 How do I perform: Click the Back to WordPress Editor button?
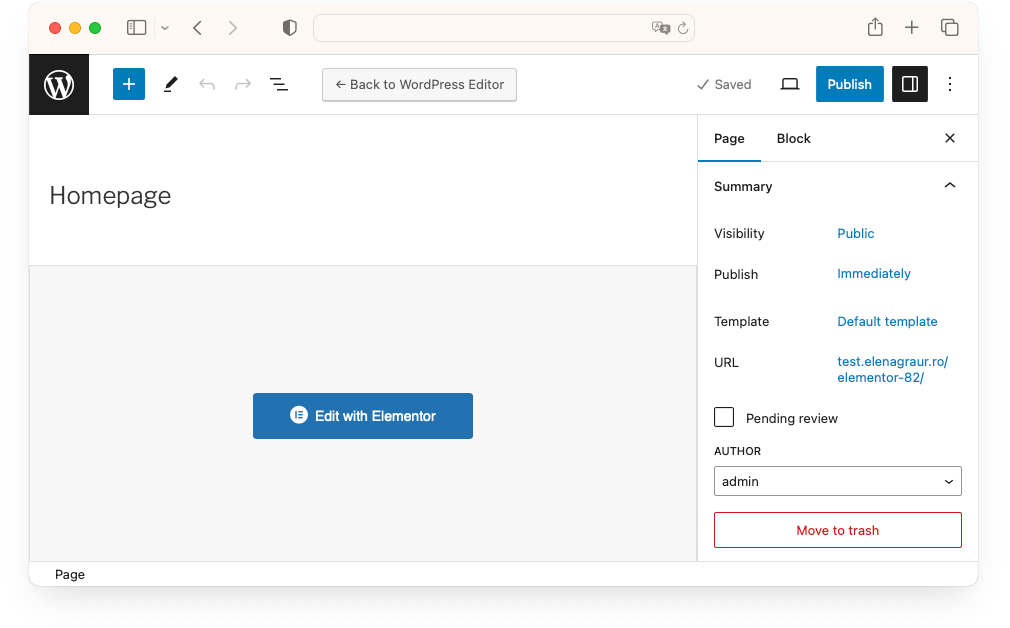[419, 85]
